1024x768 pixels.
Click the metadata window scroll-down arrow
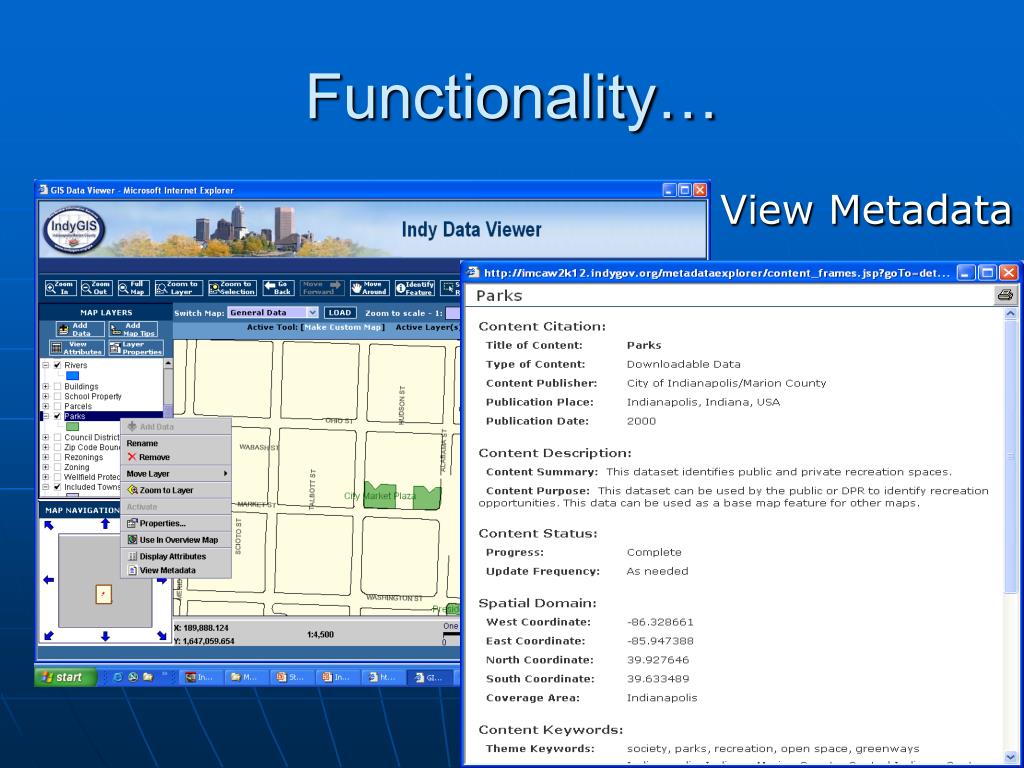pos(1010,756)
